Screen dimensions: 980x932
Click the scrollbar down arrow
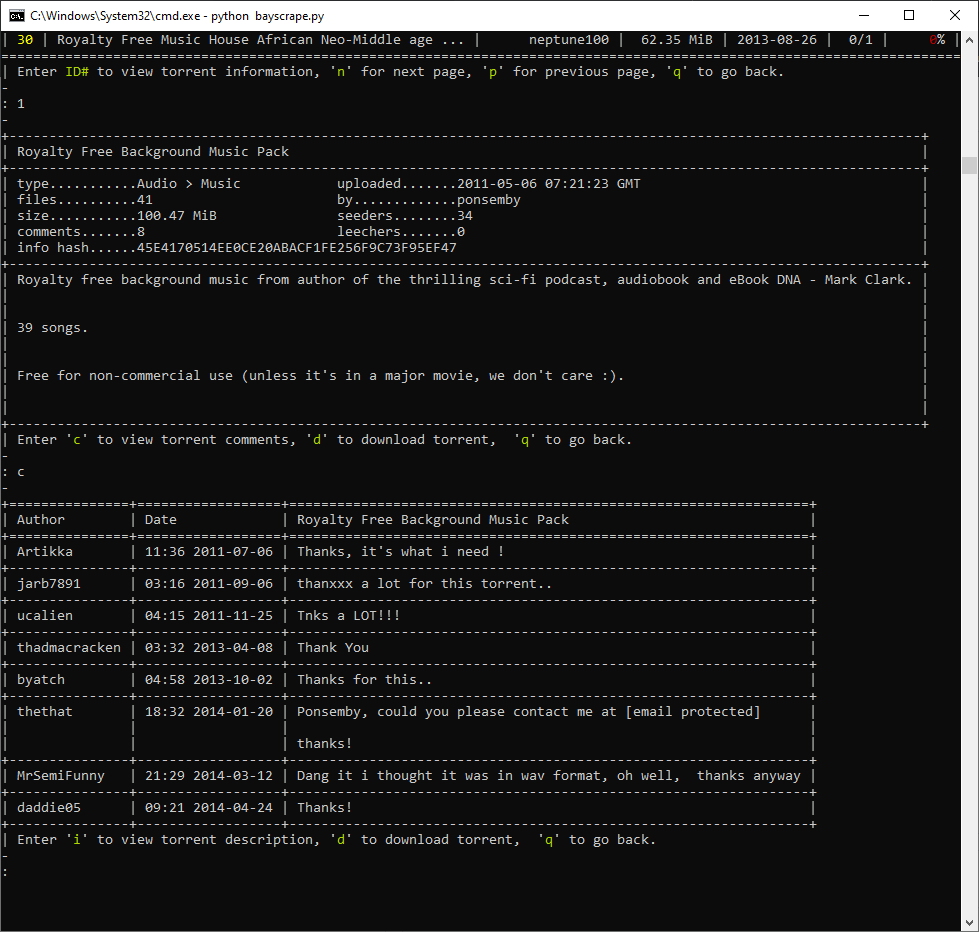click(x=969, y=923)
